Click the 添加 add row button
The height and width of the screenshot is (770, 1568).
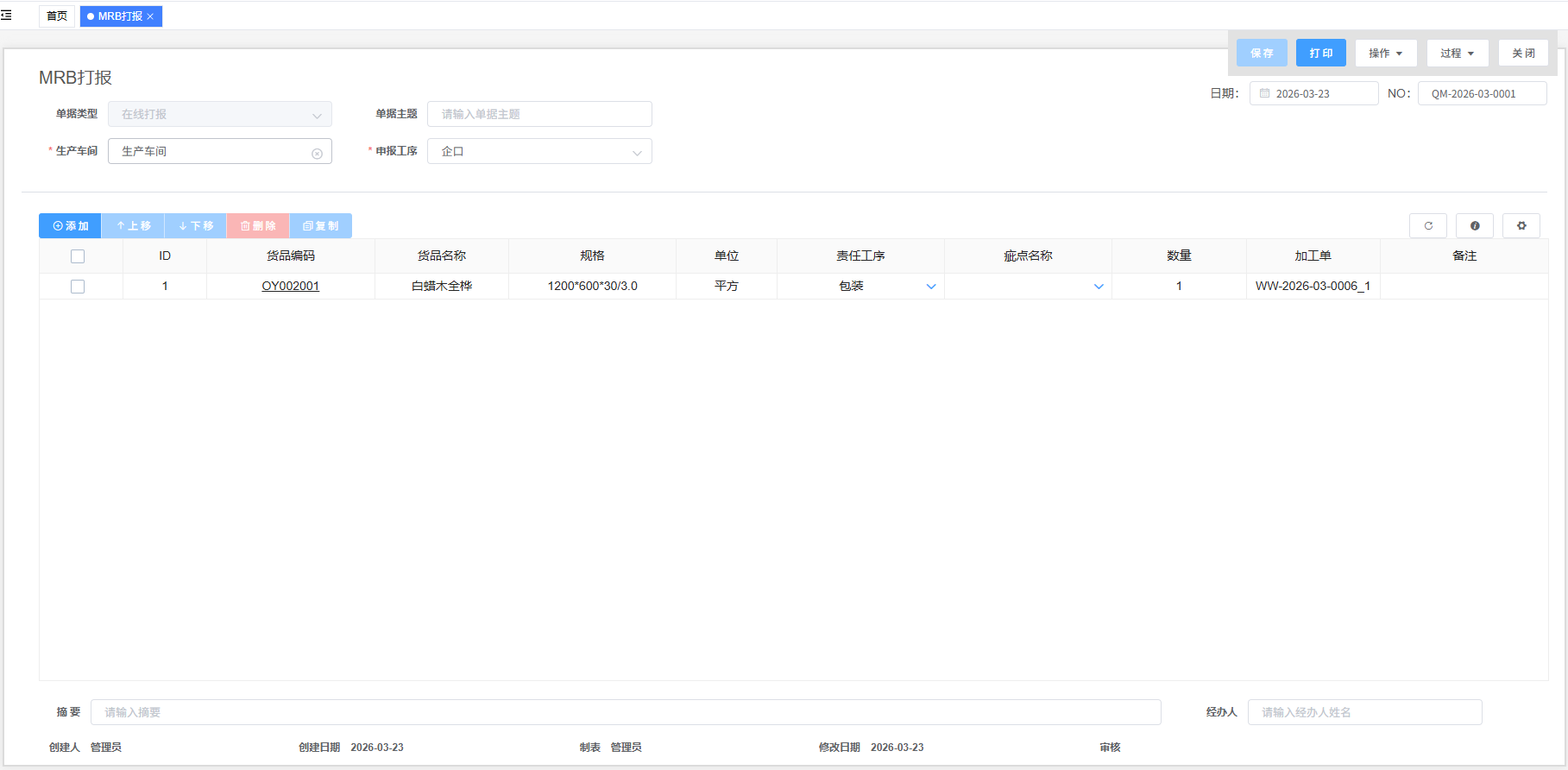[x=71, y=226]
